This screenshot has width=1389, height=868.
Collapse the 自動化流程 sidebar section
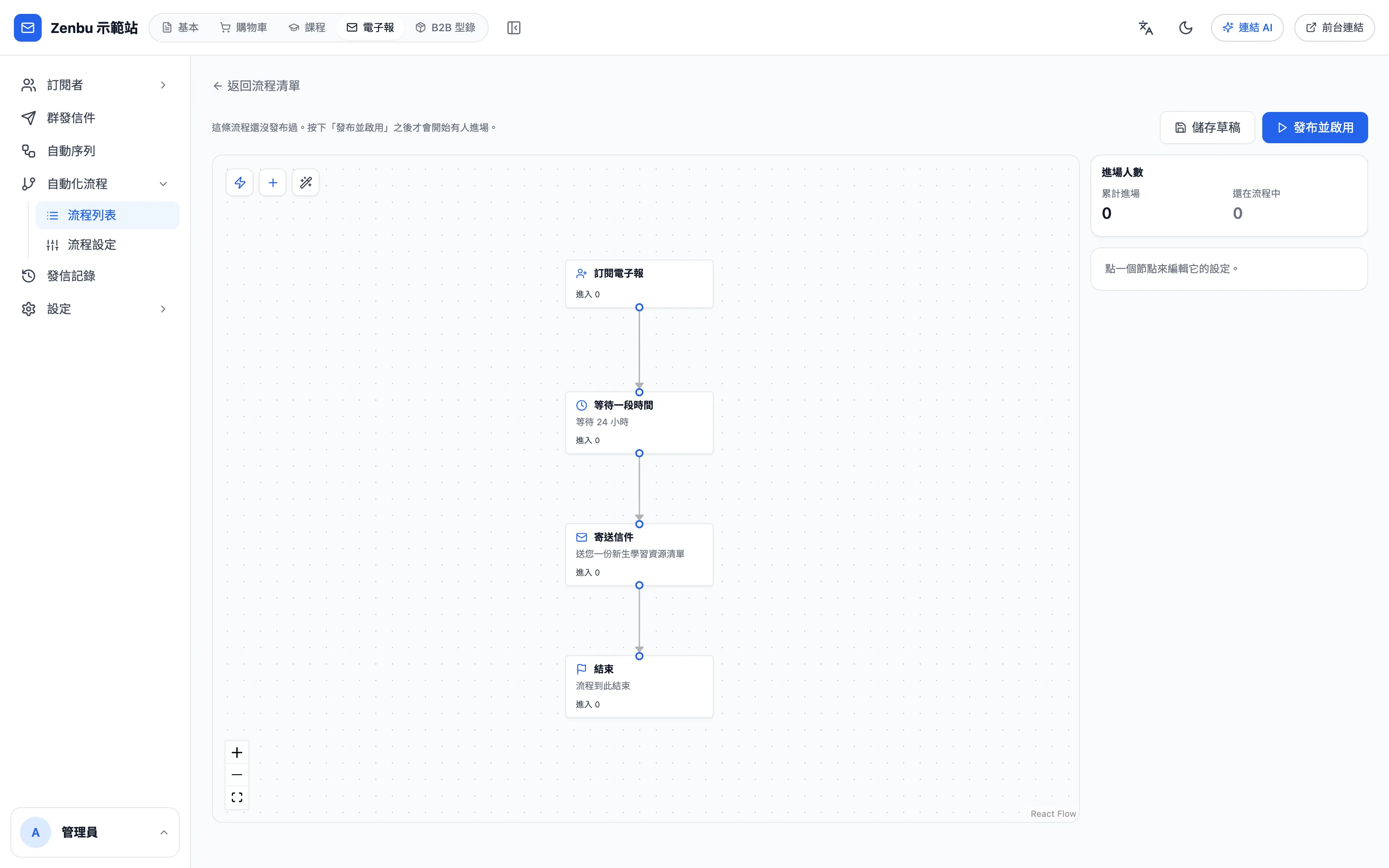pyautogui.click(x=95, y=184)
